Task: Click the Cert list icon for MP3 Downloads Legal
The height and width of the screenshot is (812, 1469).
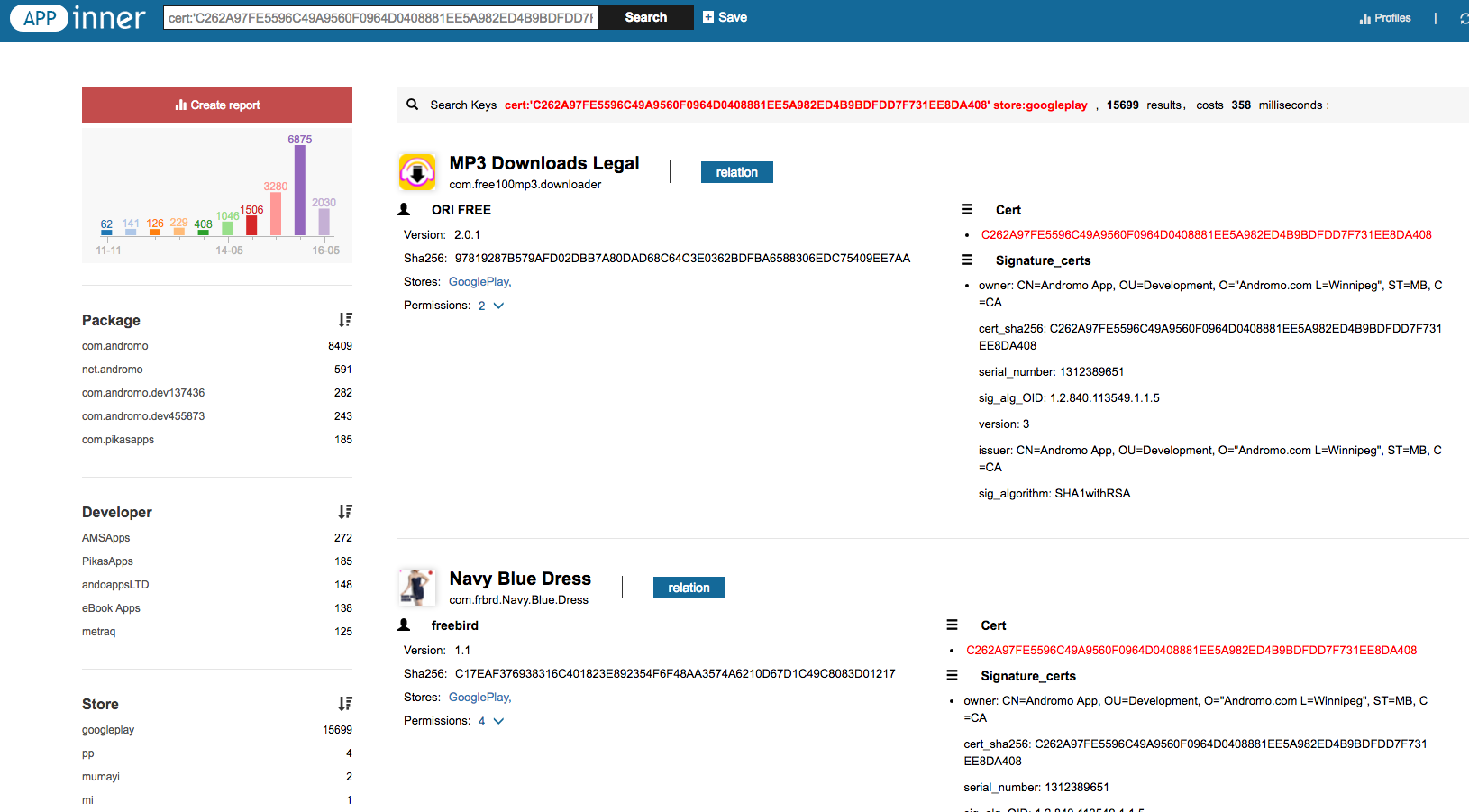Action: click(967, 209)
